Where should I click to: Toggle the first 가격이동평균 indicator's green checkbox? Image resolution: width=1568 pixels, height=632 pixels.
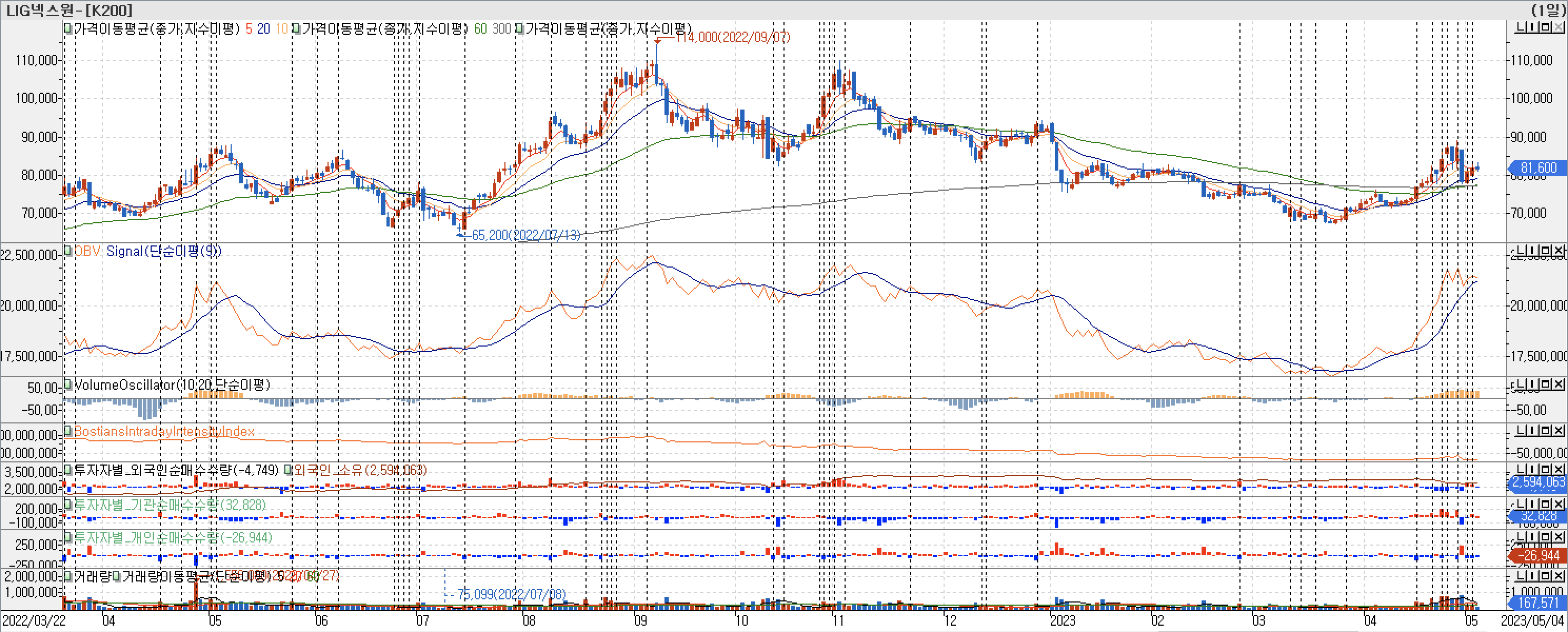[68, 28]
